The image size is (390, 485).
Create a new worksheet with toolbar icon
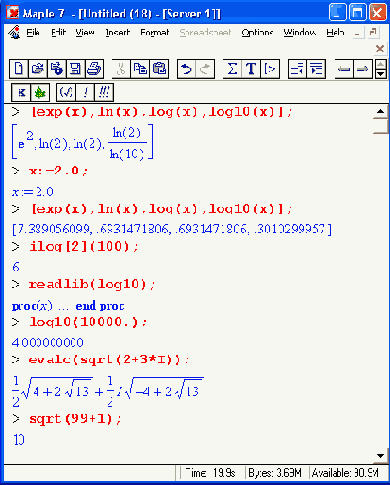(19, 69)
